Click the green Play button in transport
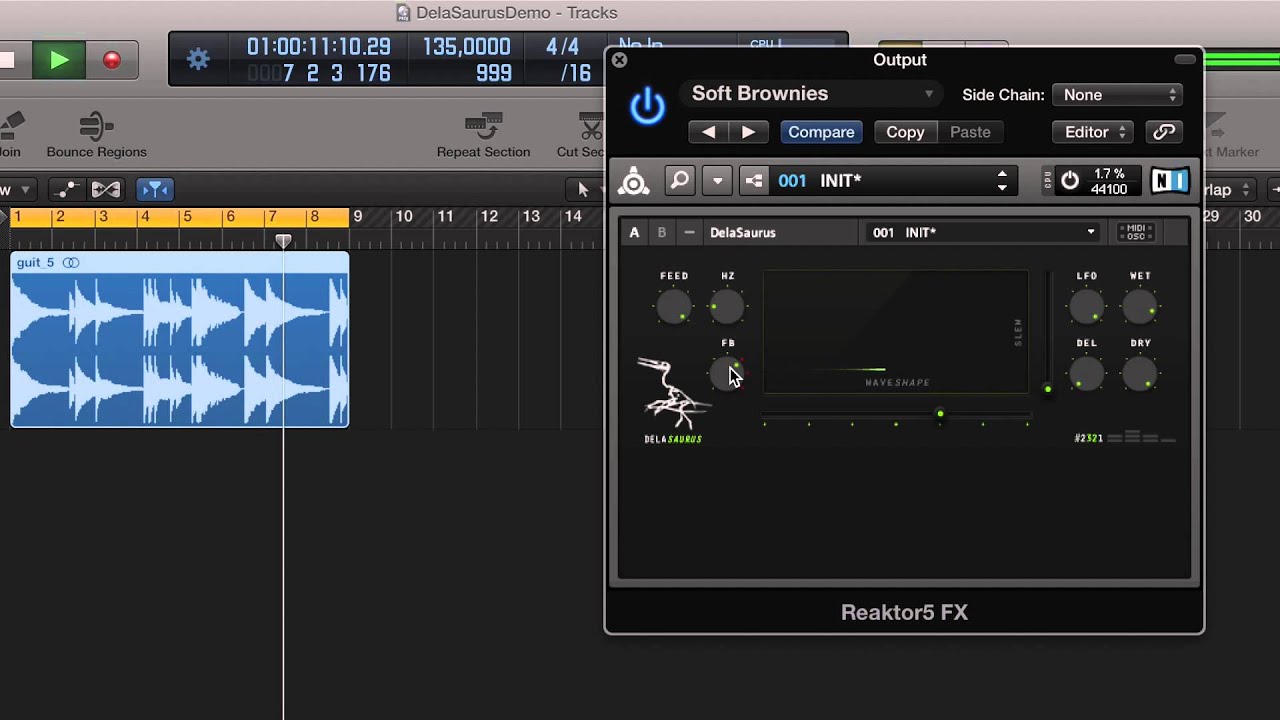Screen dimensions: 1280x720 (x=59, y=60)
